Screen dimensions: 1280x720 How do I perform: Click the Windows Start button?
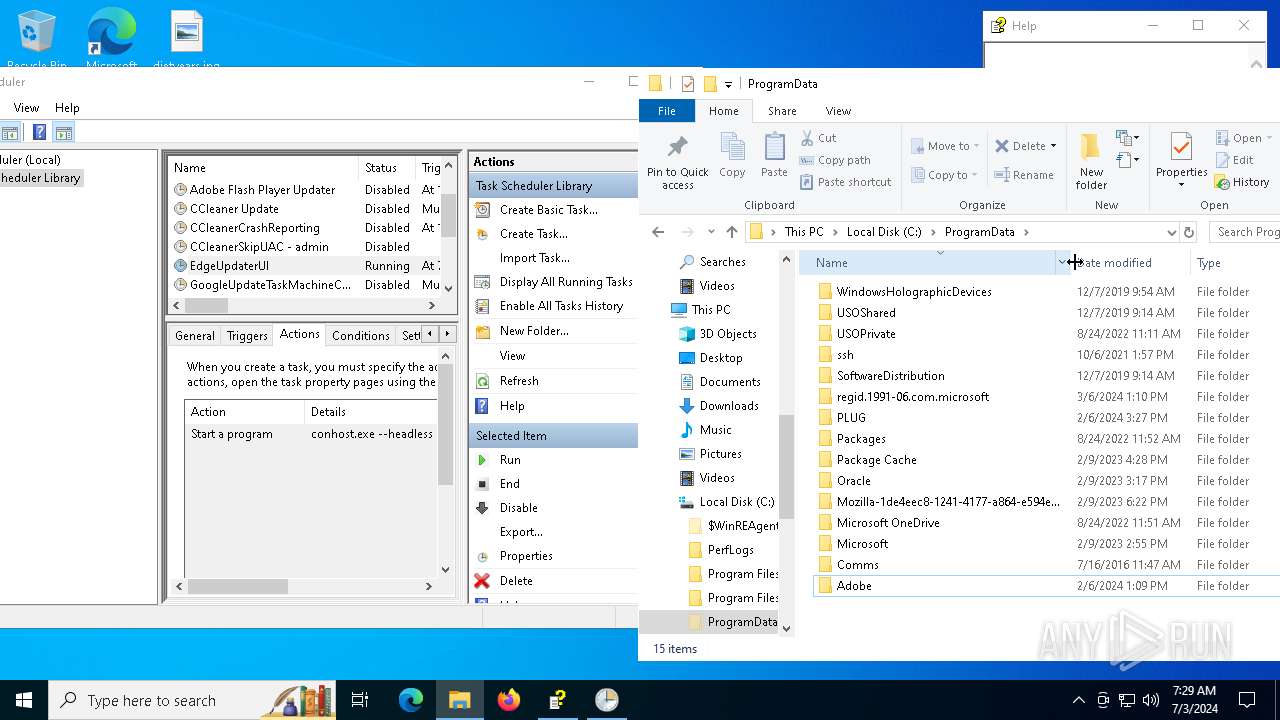pos(23,700)
